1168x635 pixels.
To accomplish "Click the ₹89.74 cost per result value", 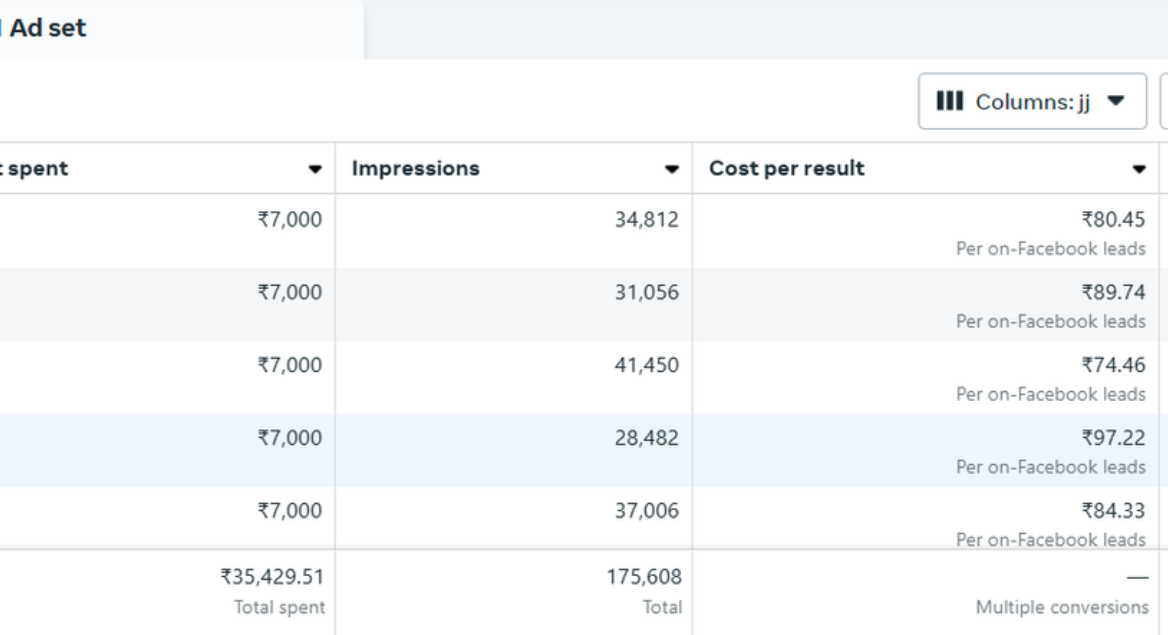I will [x=1114, y=292].
